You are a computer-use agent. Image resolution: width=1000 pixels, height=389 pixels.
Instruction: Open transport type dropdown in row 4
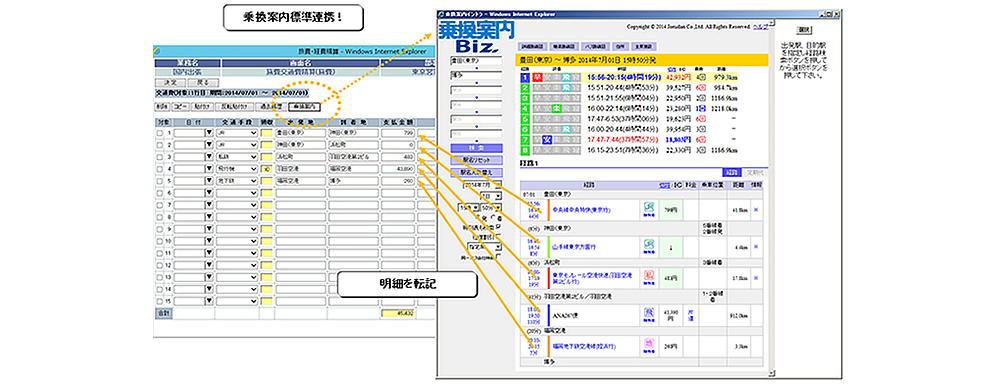click(237, 169)
